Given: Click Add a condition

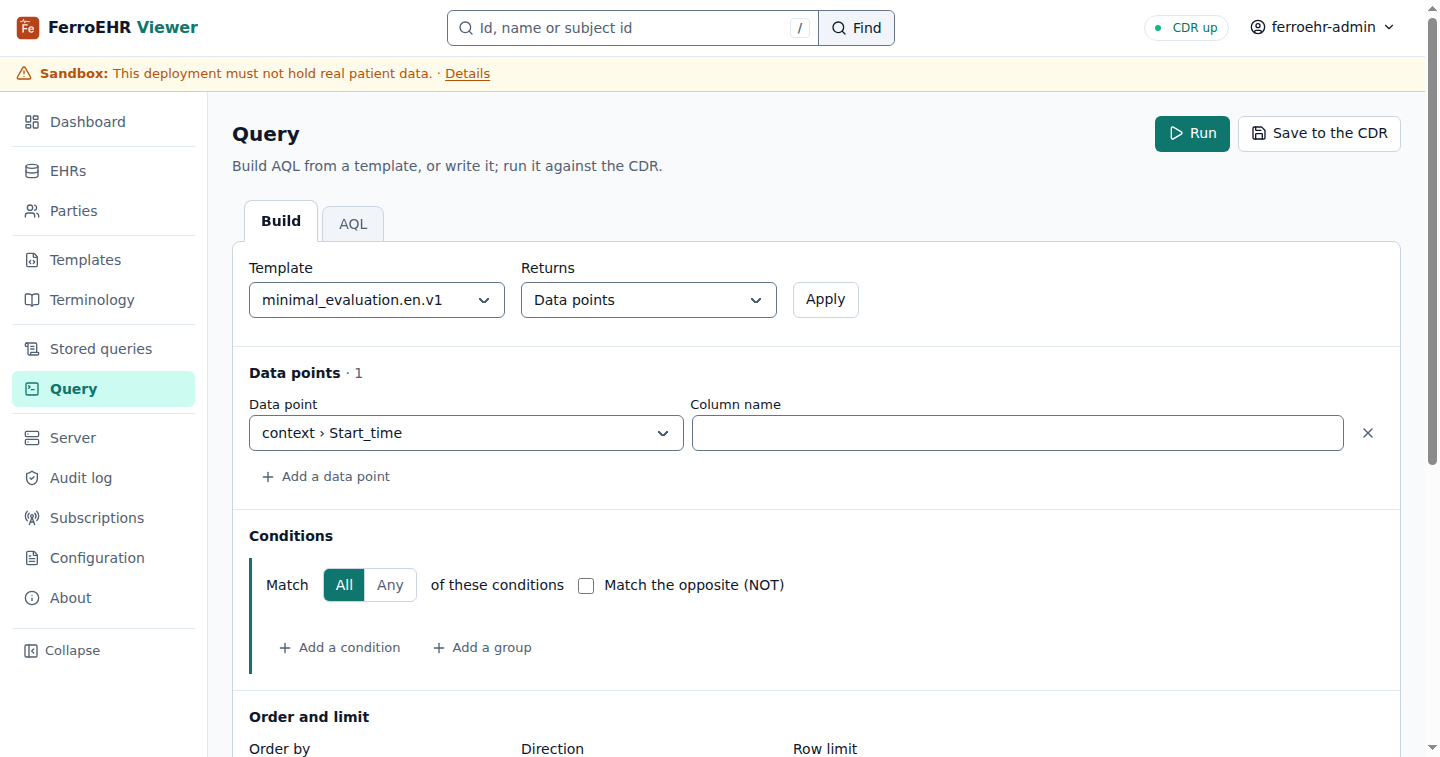Looking at the screenshot, I should [x=339, y=648].
